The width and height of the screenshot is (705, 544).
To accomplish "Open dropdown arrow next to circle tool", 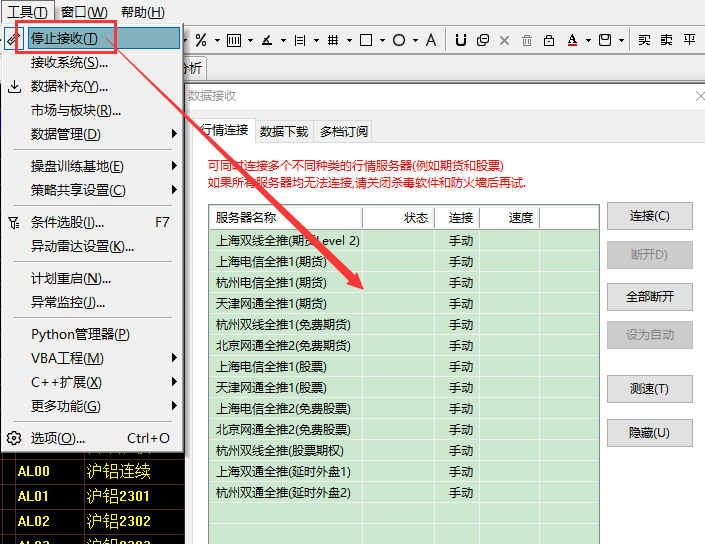I will coord(415,40).
